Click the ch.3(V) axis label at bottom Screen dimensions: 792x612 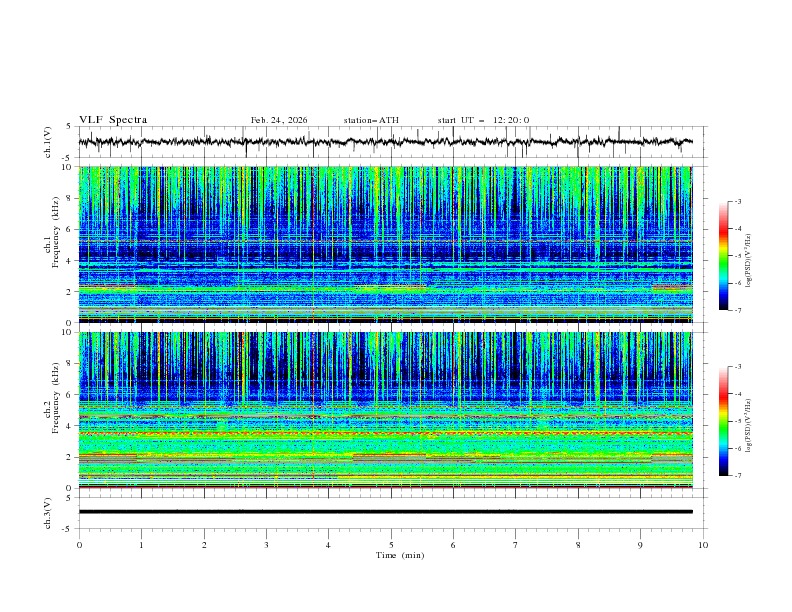pos(50,512)
